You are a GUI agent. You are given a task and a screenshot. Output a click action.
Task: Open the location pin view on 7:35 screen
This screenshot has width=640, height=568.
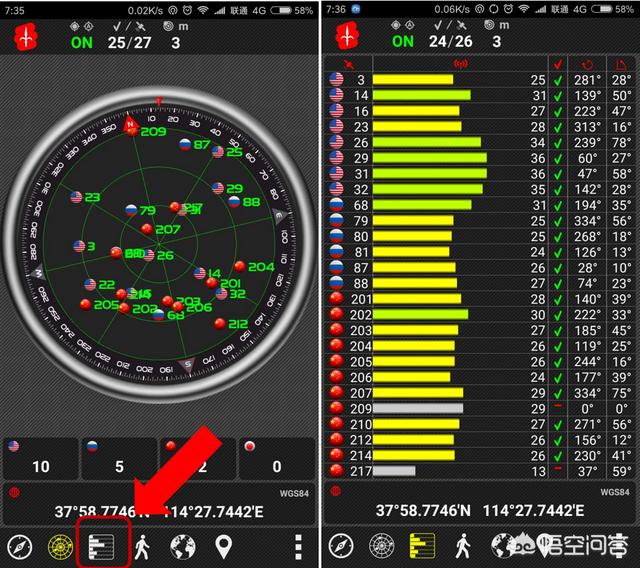(x=224, y=547)
